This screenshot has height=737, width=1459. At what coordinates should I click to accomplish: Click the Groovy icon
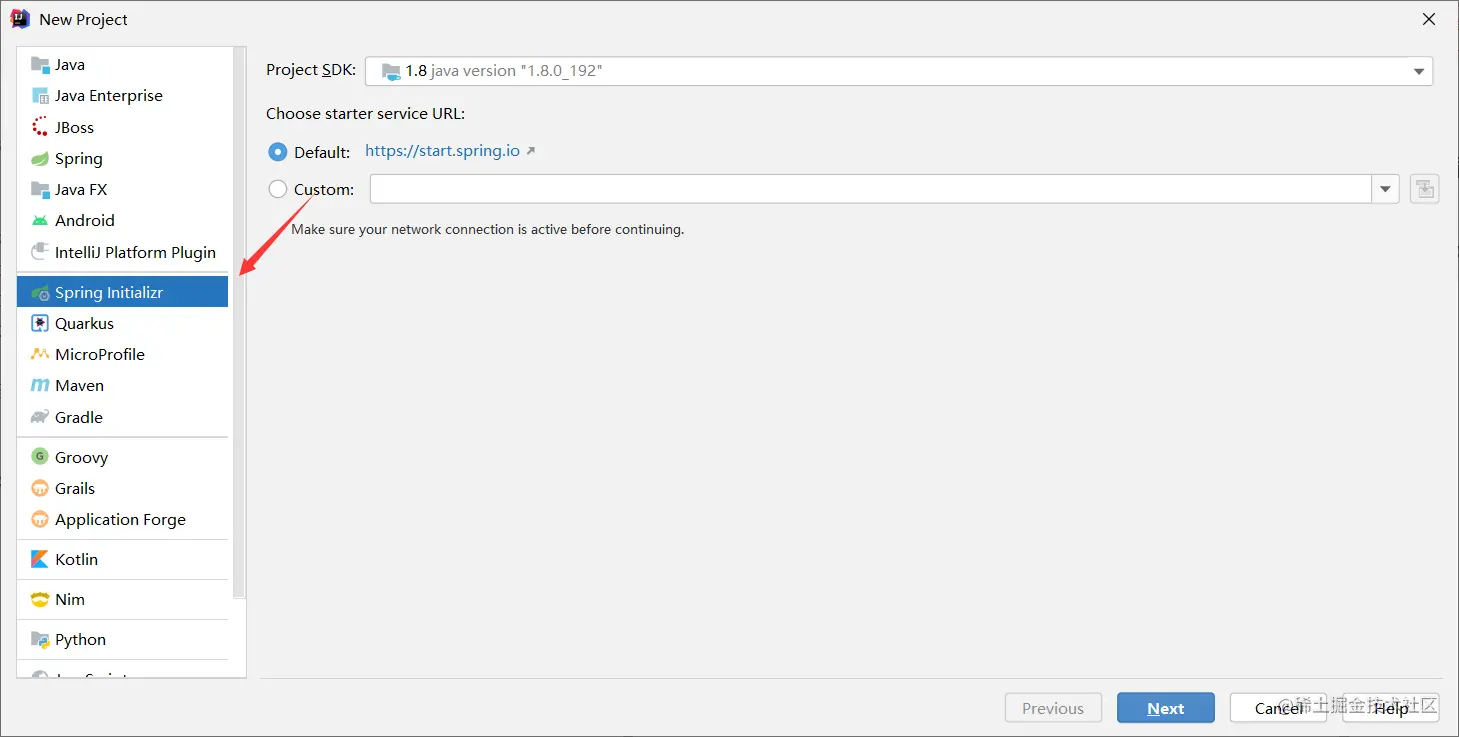tap(40, 457)
